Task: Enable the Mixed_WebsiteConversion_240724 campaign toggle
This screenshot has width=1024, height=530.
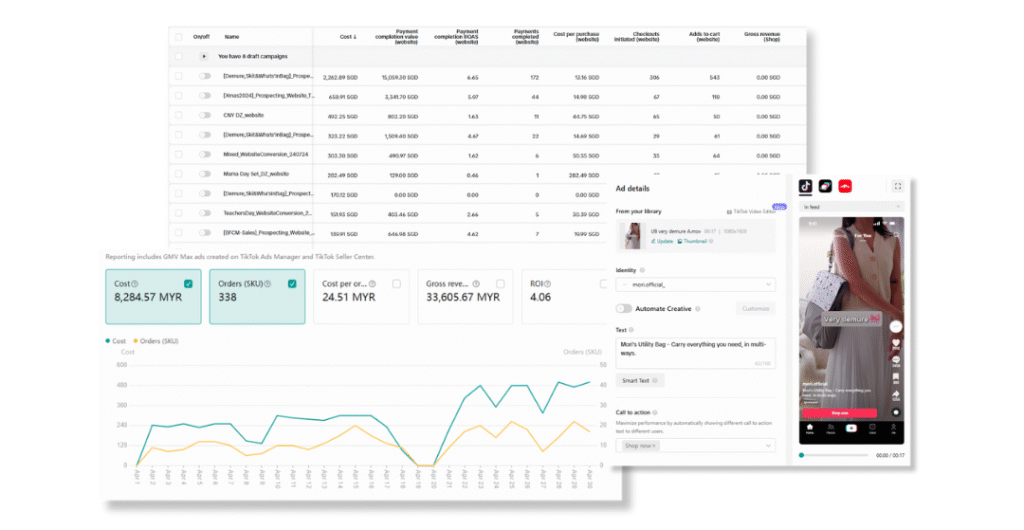Action: pyautogui.click(x=205, y=155)
